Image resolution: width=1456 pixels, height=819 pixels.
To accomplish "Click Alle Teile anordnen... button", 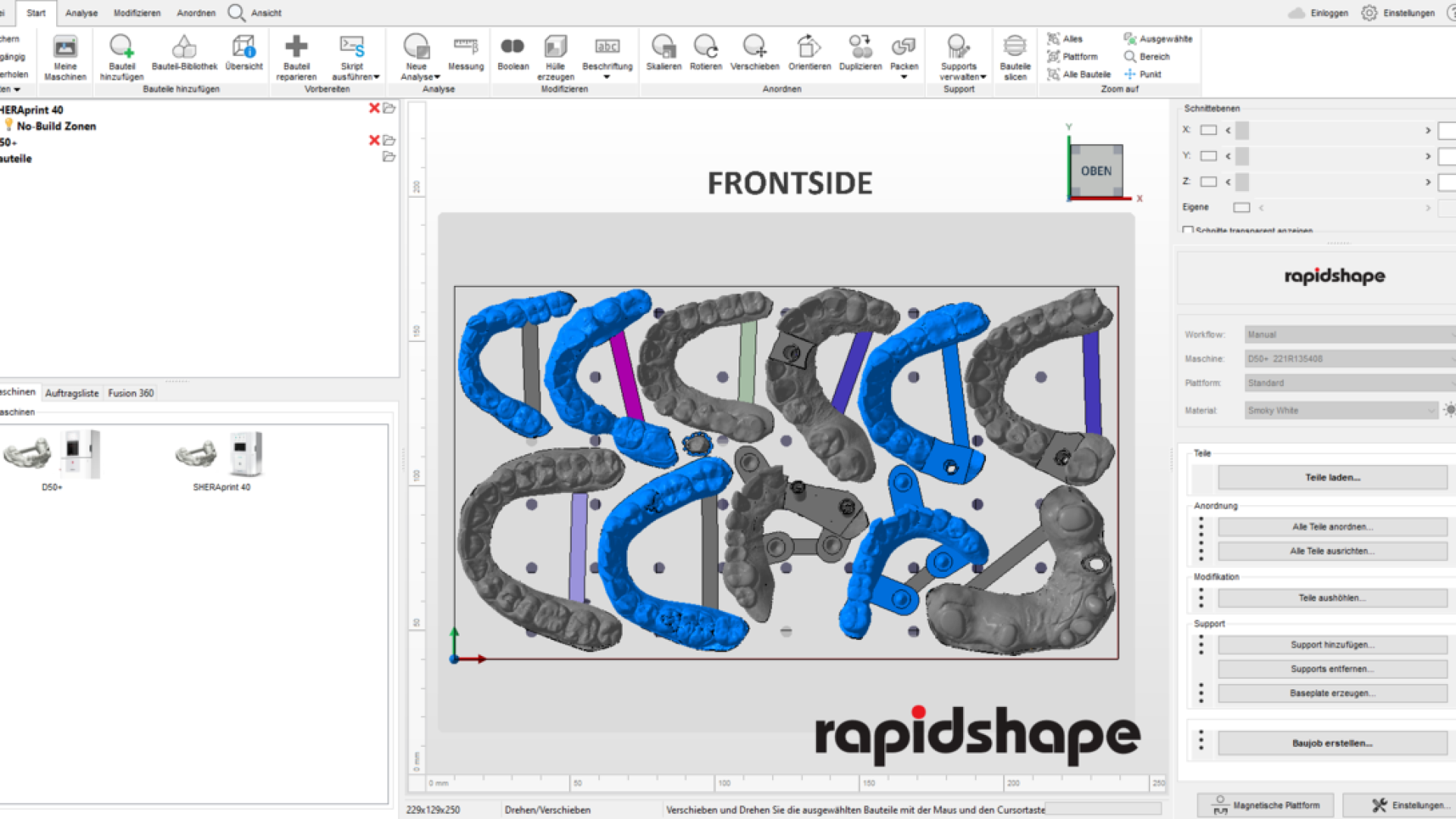I will [1332, 527].
